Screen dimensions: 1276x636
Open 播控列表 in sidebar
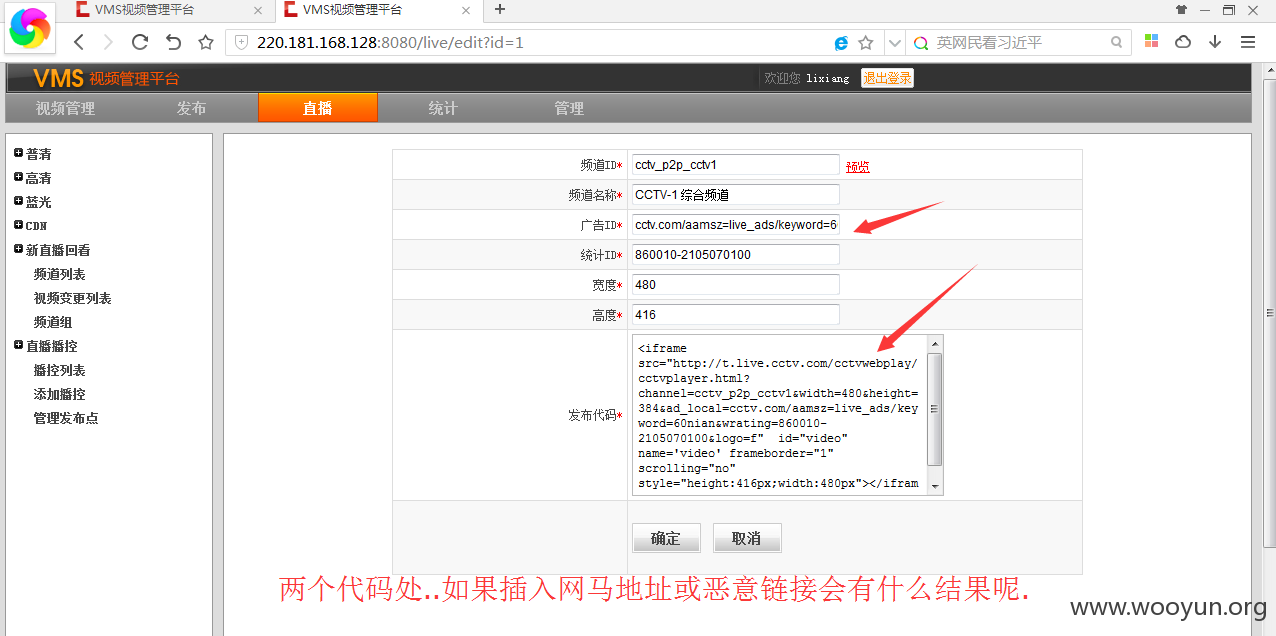tap(60, 370)
